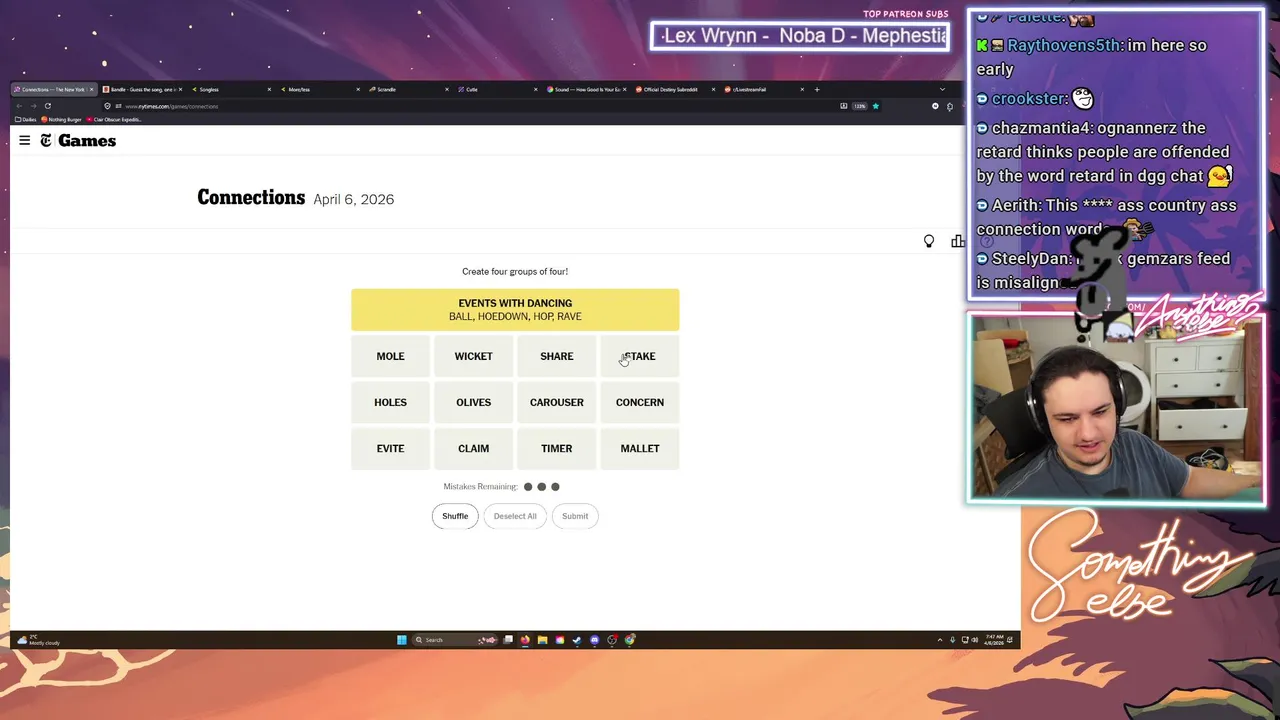
Task: Switch to the More/less browser tab
Action: (320, 89)
